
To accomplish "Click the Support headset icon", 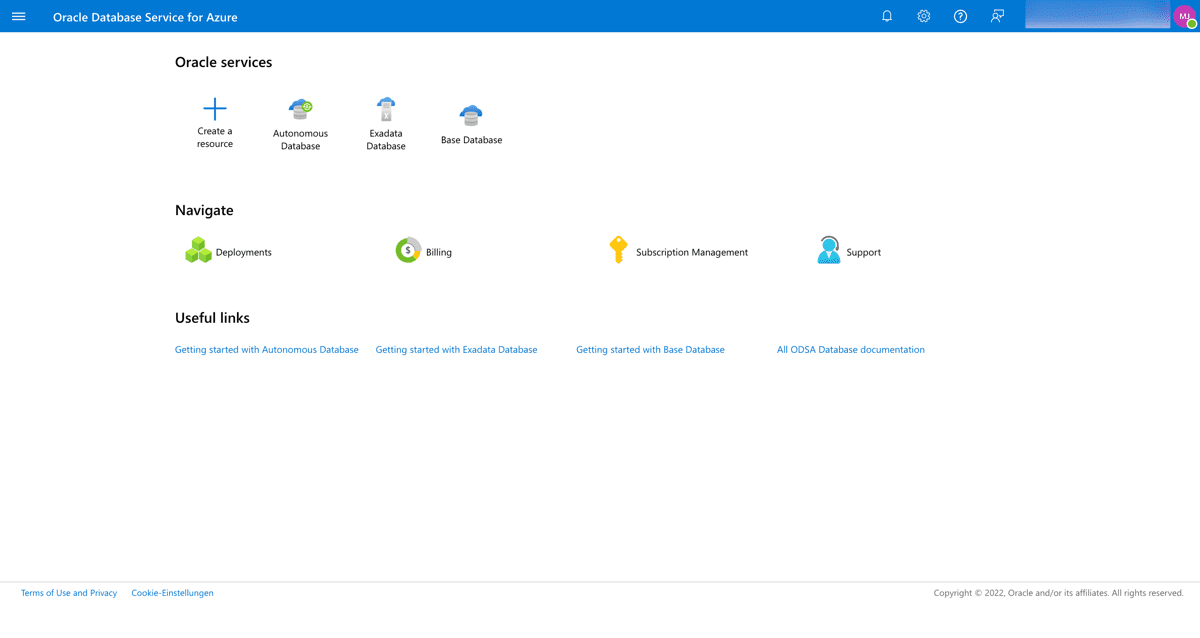I will coord(828,250).
